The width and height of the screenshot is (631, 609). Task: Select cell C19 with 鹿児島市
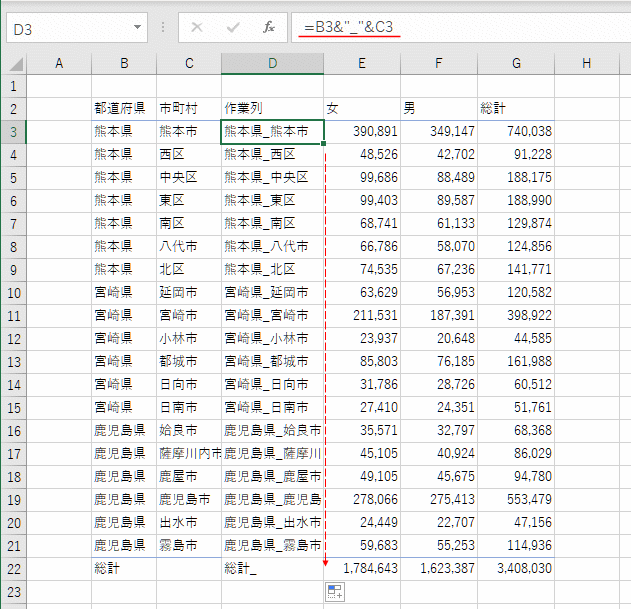pyautogui.click(x=189, y=500)
